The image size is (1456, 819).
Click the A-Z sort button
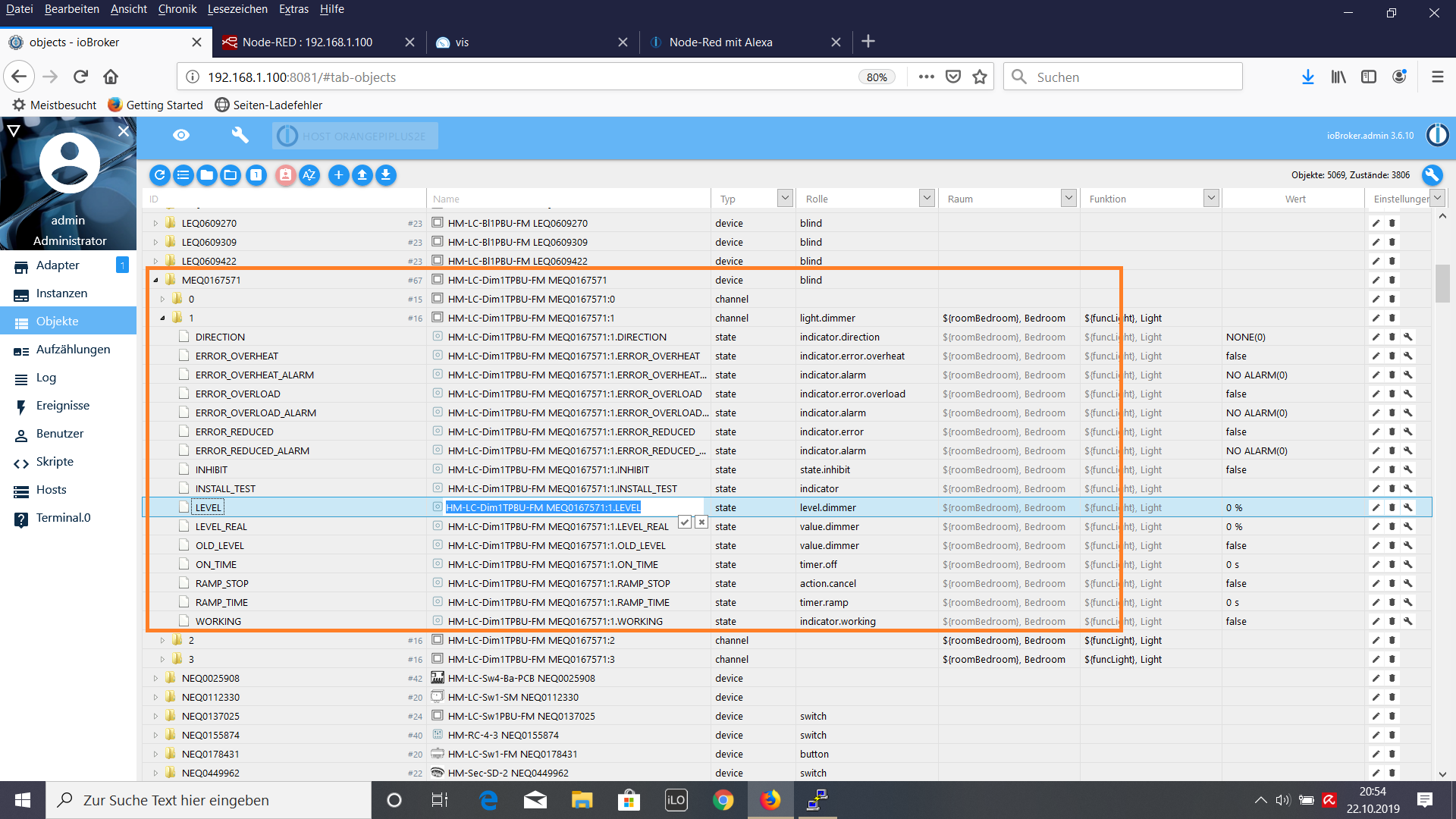click(x=309, y=175)
